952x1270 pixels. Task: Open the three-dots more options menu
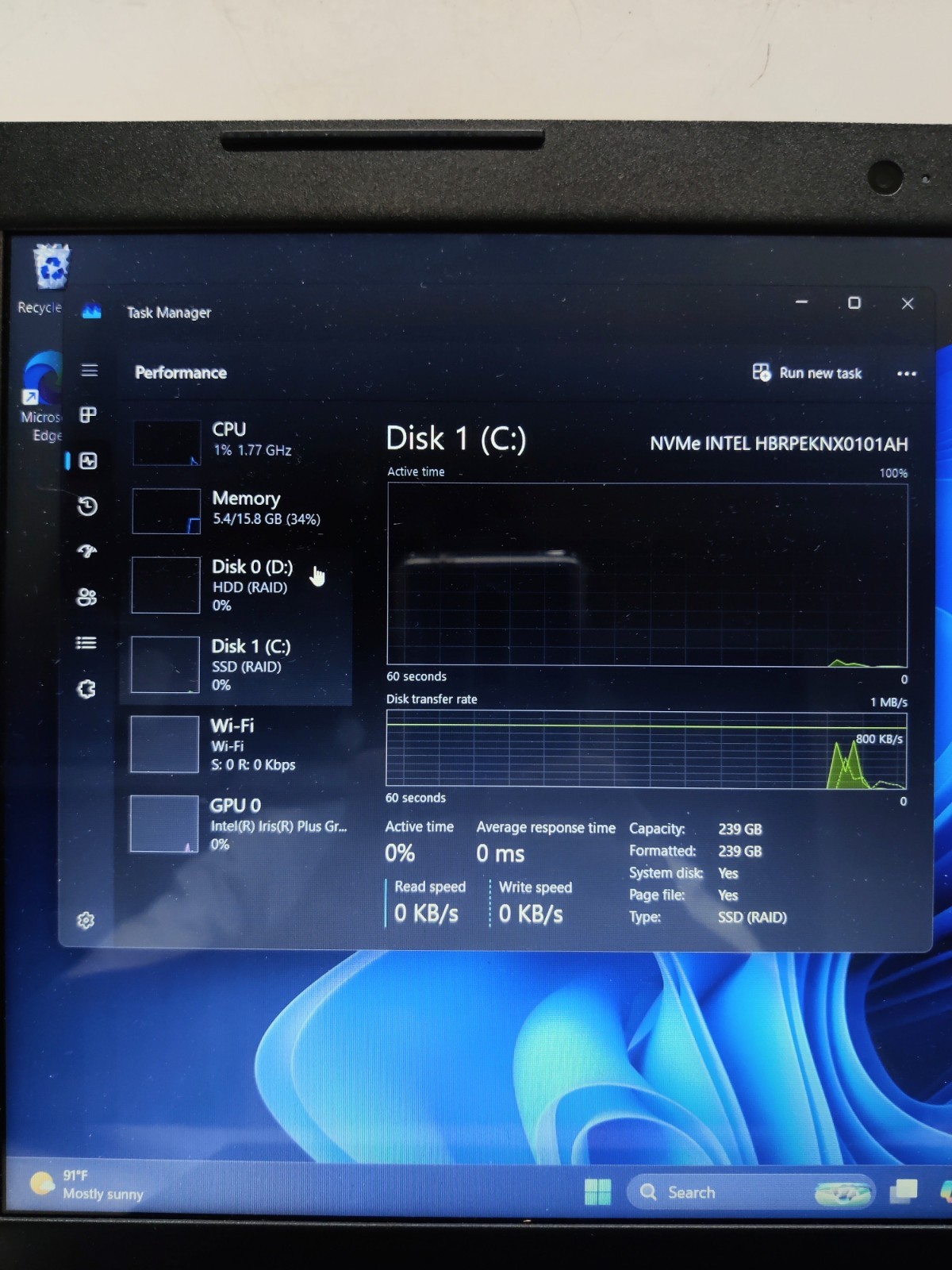pos(906,373)
